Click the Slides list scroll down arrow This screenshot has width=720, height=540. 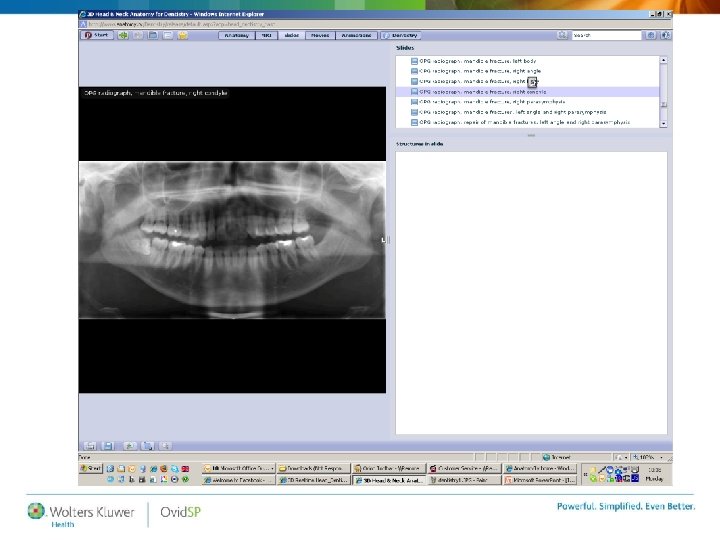point(663,124)
